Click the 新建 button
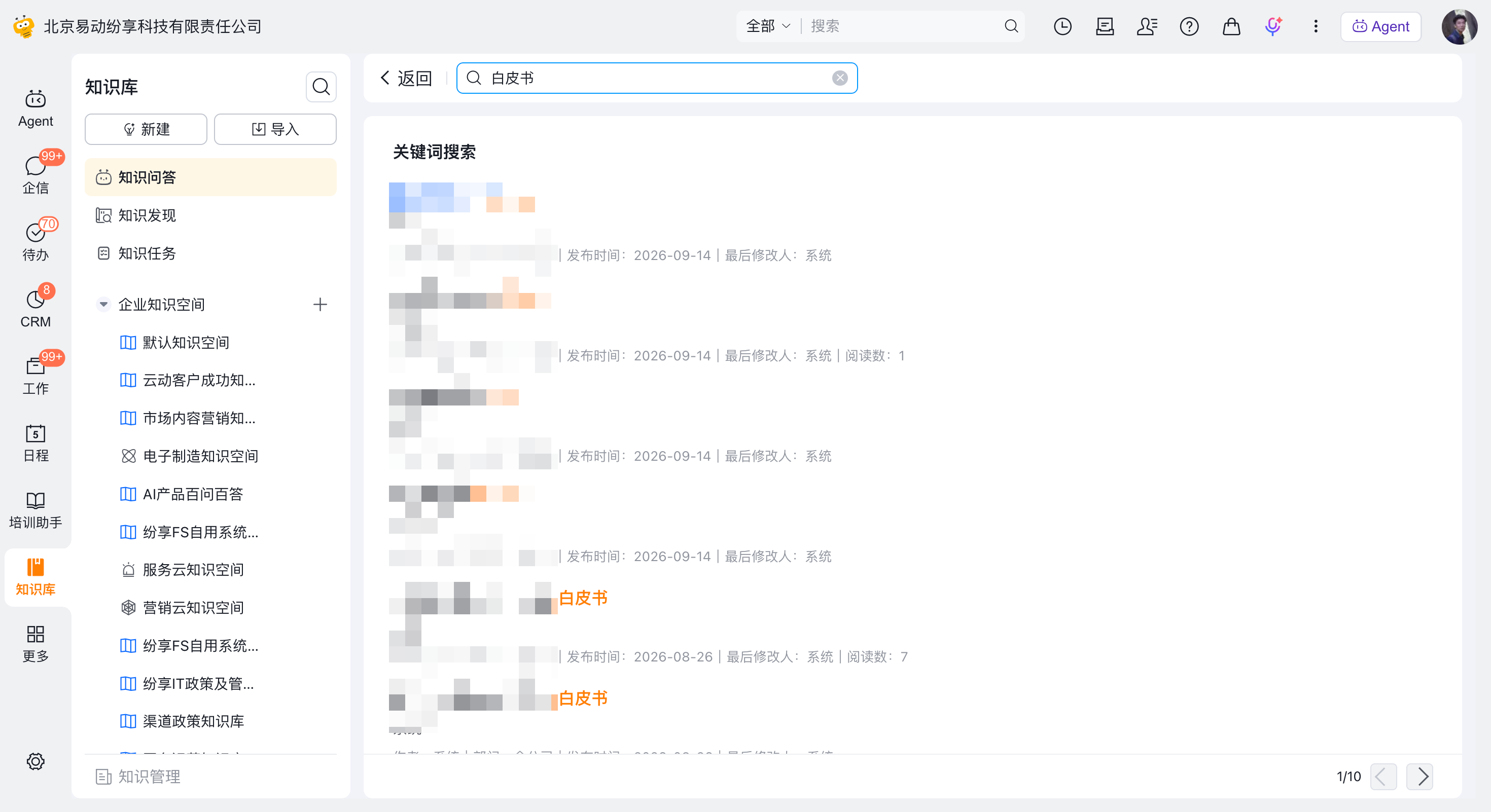This screenshot has height=812, width=1491. click(x=146, y=129)
